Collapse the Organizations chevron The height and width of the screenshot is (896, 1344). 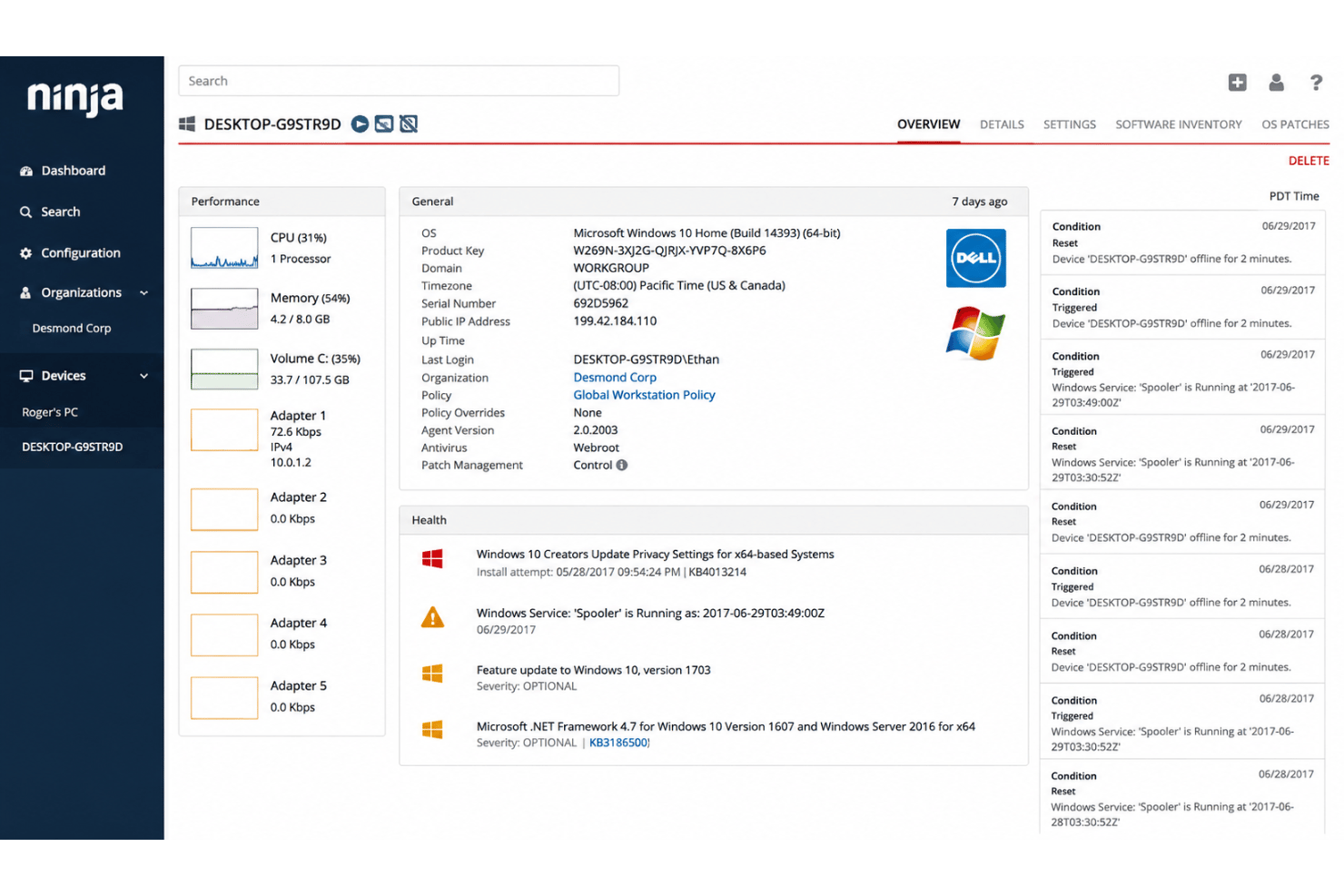143,293
